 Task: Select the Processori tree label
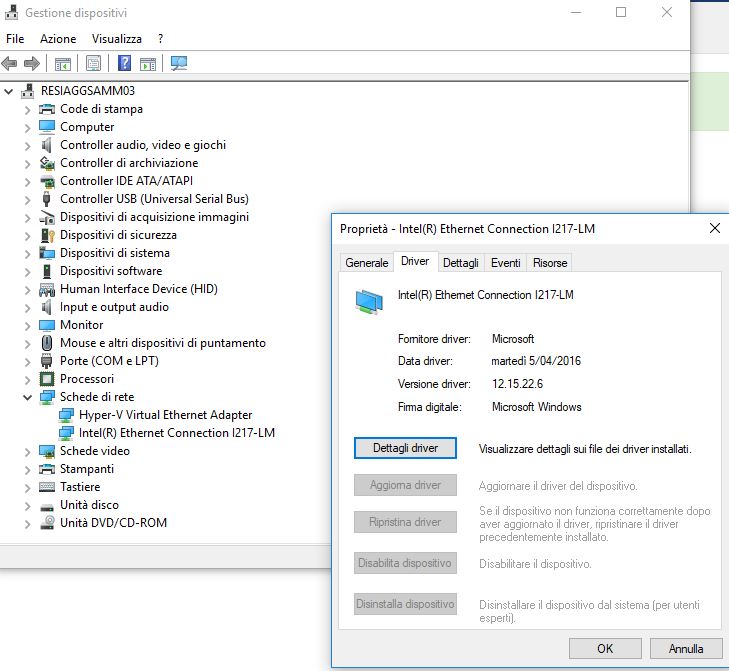click(x=87, y=379)
